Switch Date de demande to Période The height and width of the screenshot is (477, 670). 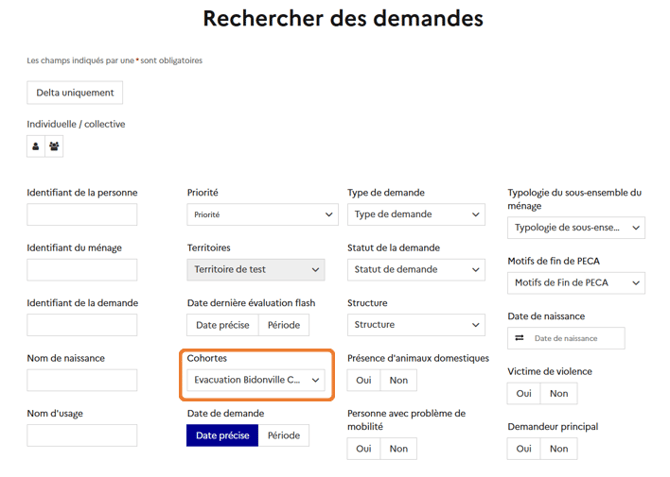(x=284, y=435)
